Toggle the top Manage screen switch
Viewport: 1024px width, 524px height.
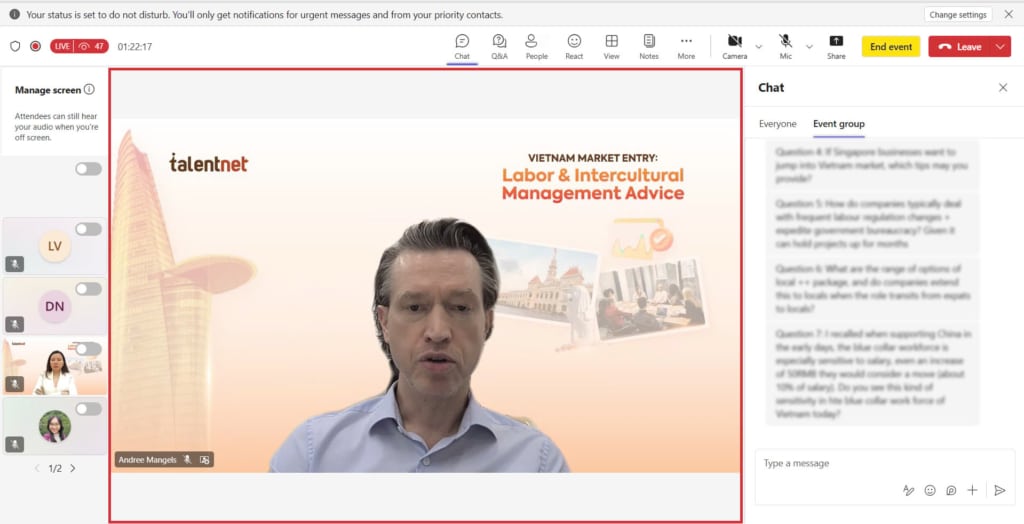click(x=89, y=169)
